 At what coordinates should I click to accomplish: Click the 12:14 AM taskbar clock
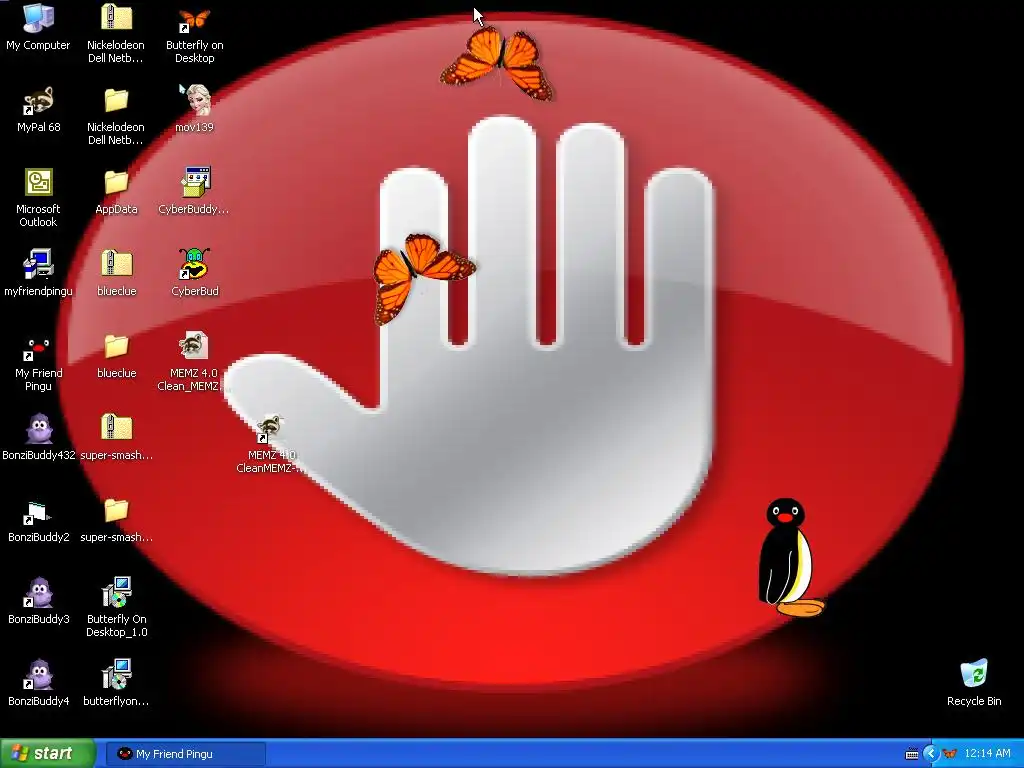[987, 754]
